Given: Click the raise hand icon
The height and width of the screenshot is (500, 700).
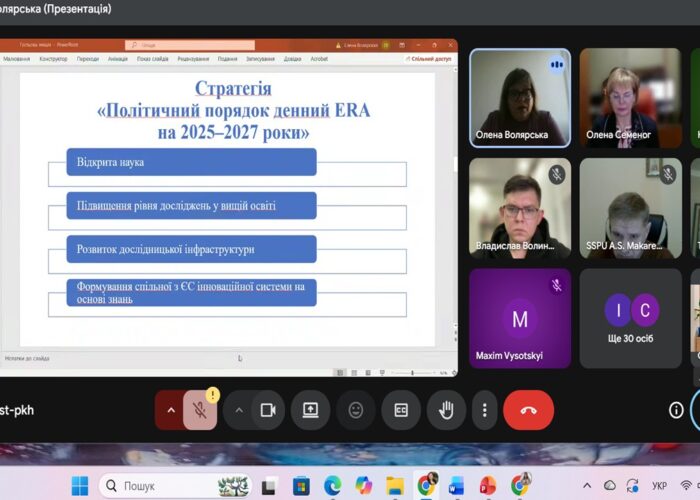Looking at the screenshot, I should (x=446, y=410).
